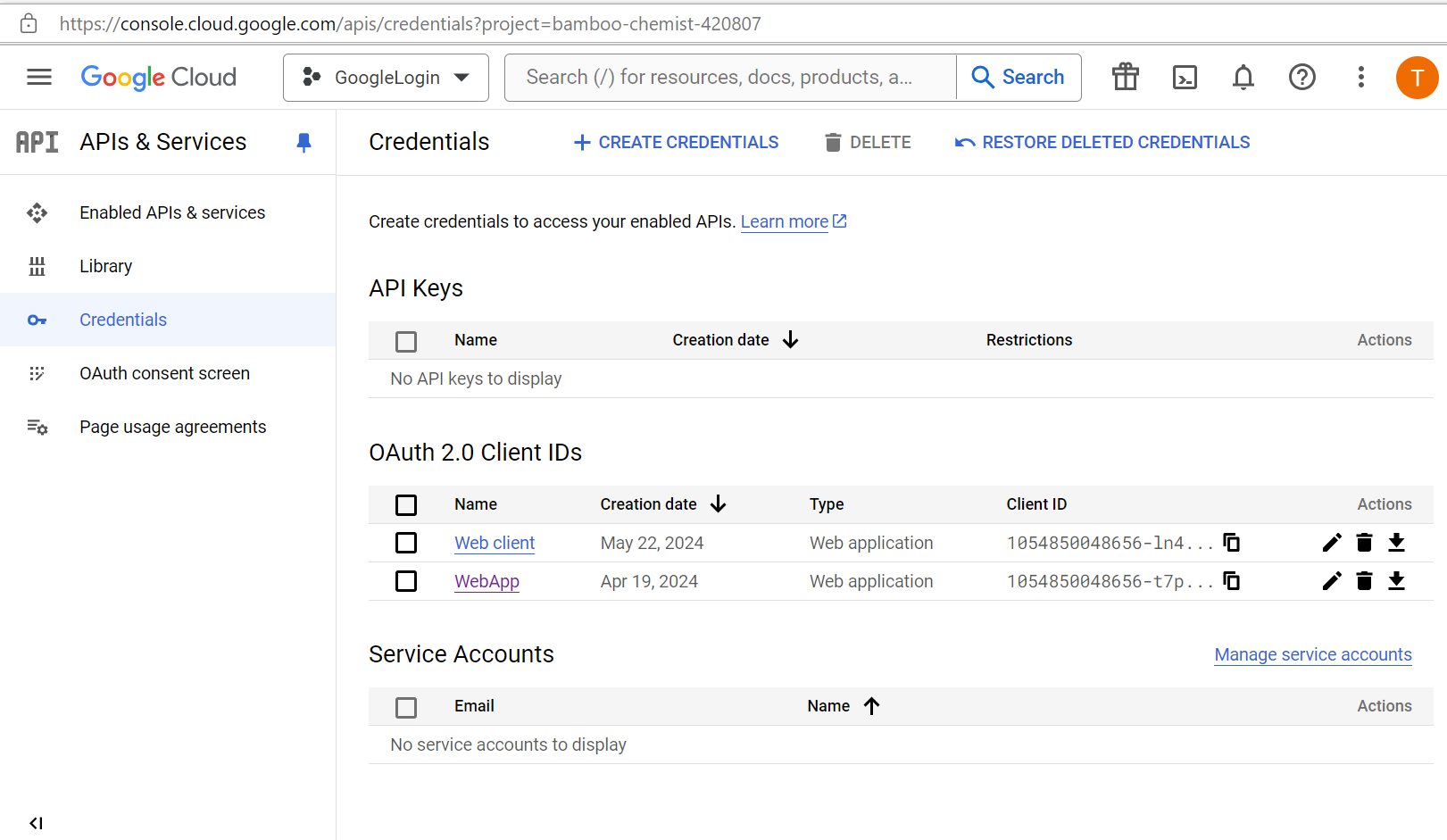Sort OAuth clients by creation date
1447x840 pixels.
pyautogui.click(x=661, y=504)
